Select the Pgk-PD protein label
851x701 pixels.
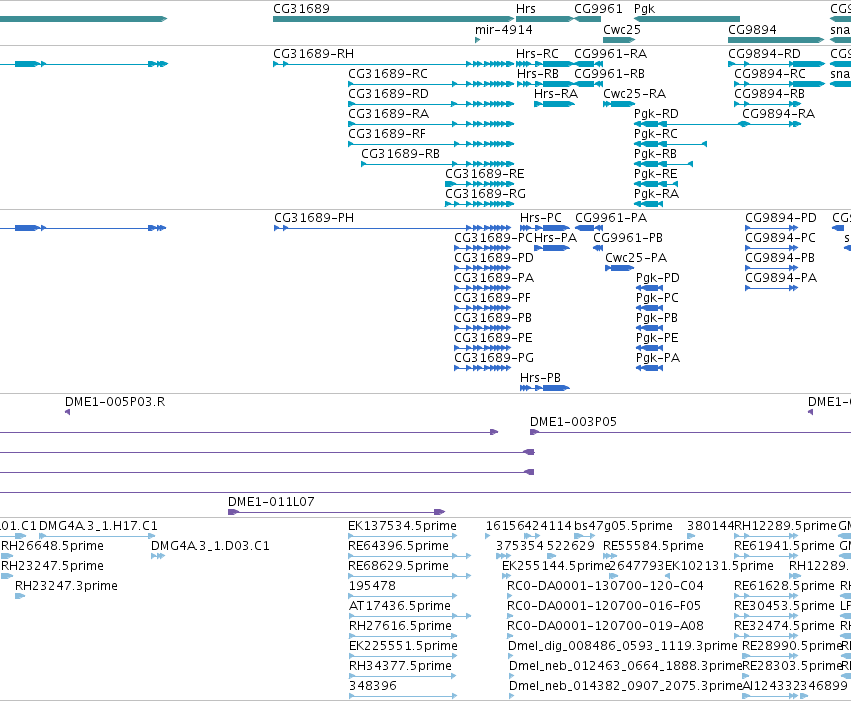point(657,278)
